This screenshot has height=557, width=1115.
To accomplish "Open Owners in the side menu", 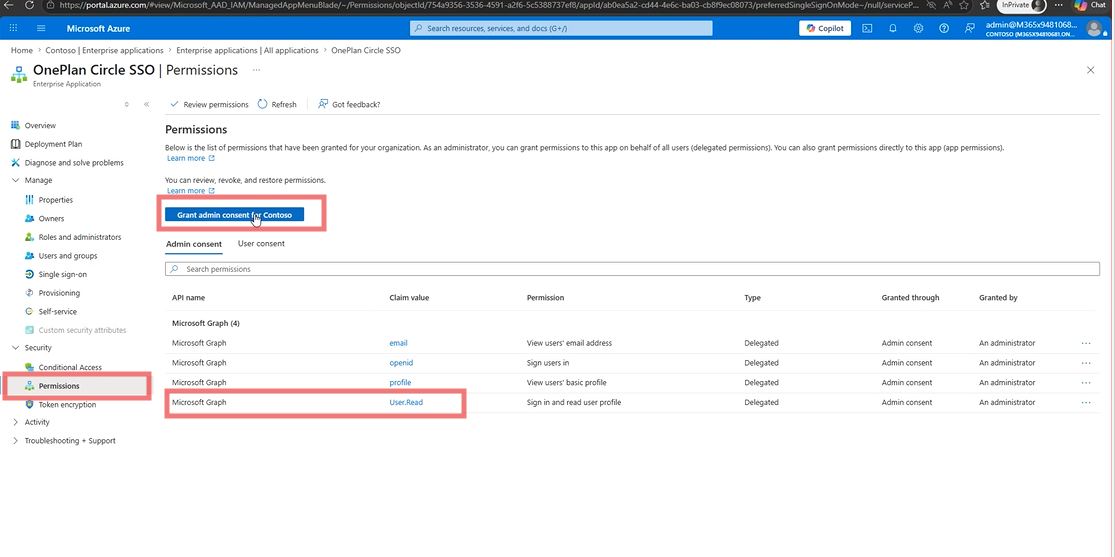I will click(x=51, y=218).
